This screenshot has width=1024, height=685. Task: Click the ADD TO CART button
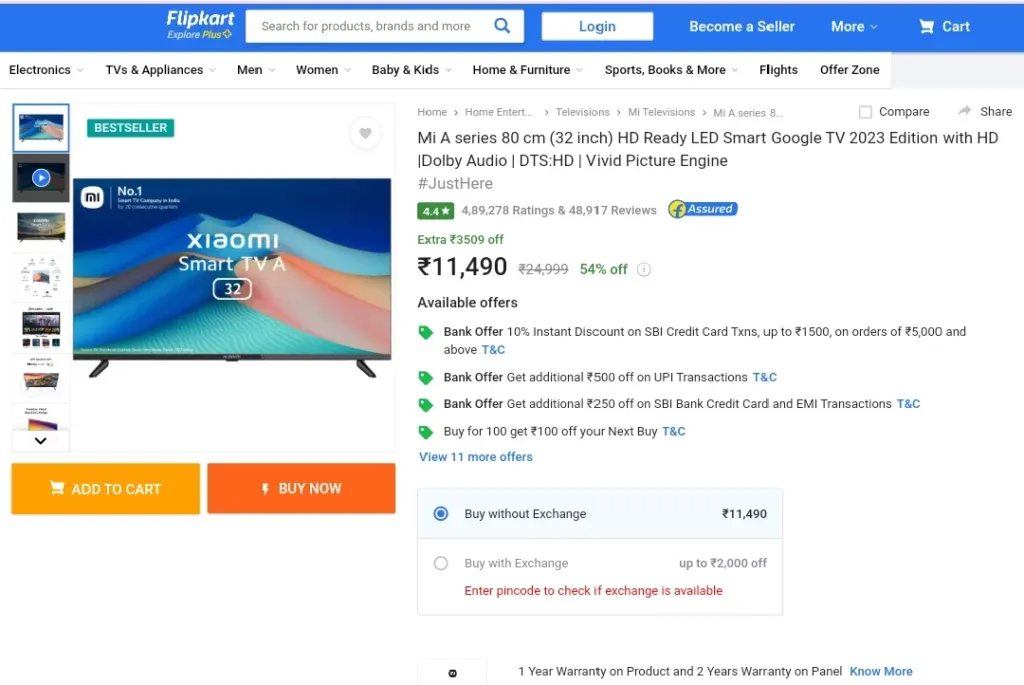coord(106,488)
